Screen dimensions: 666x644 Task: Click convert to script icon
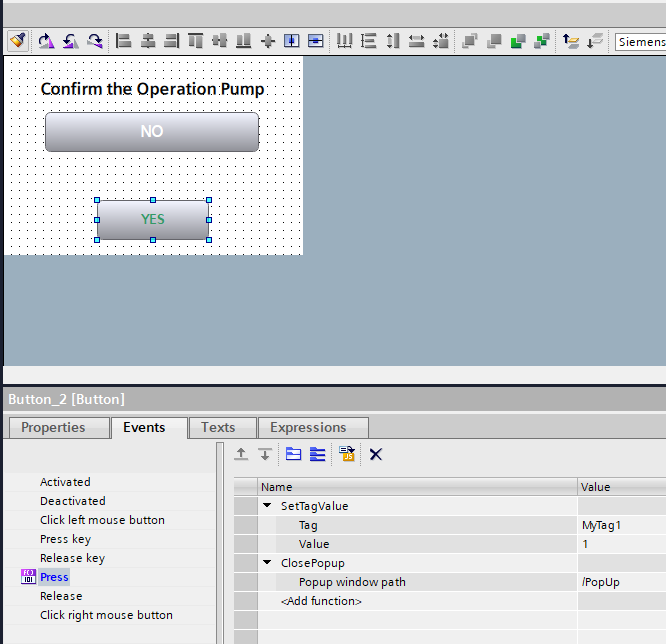347,454
